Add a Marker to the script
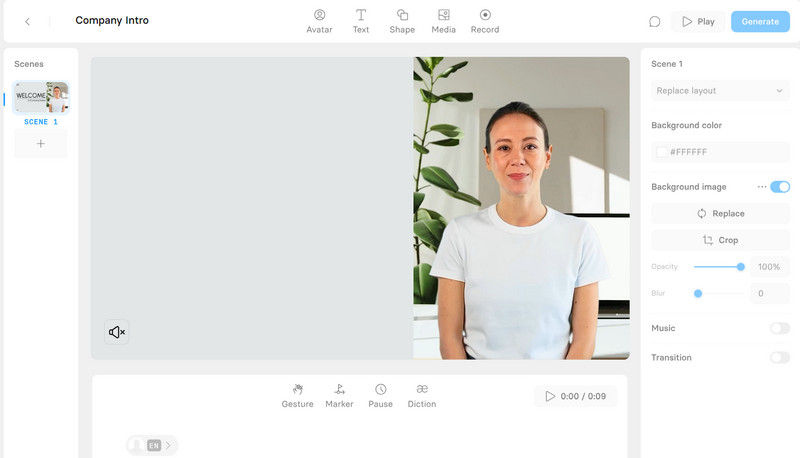The height and width of the screenshot is (458, 800). click(339, 396)
